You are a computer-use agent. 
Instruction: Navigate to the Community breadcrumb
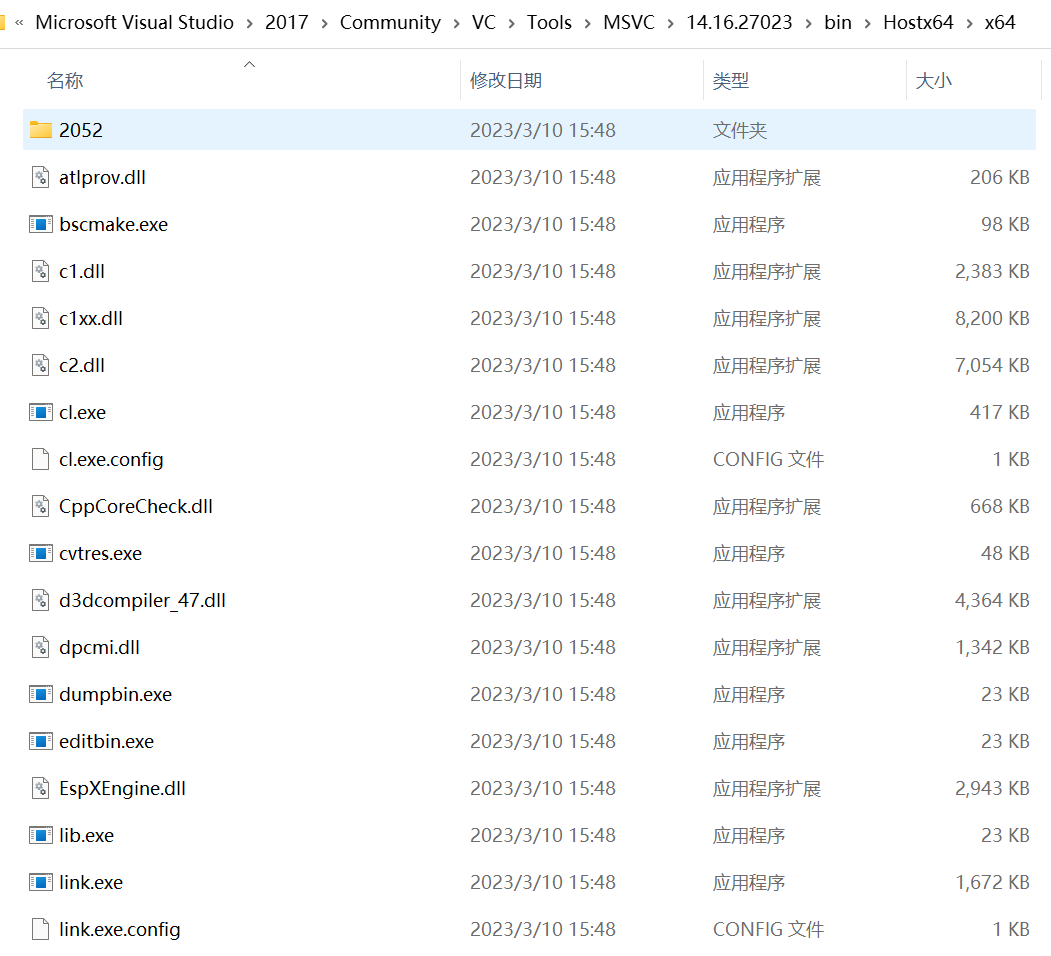pos(390,22)
